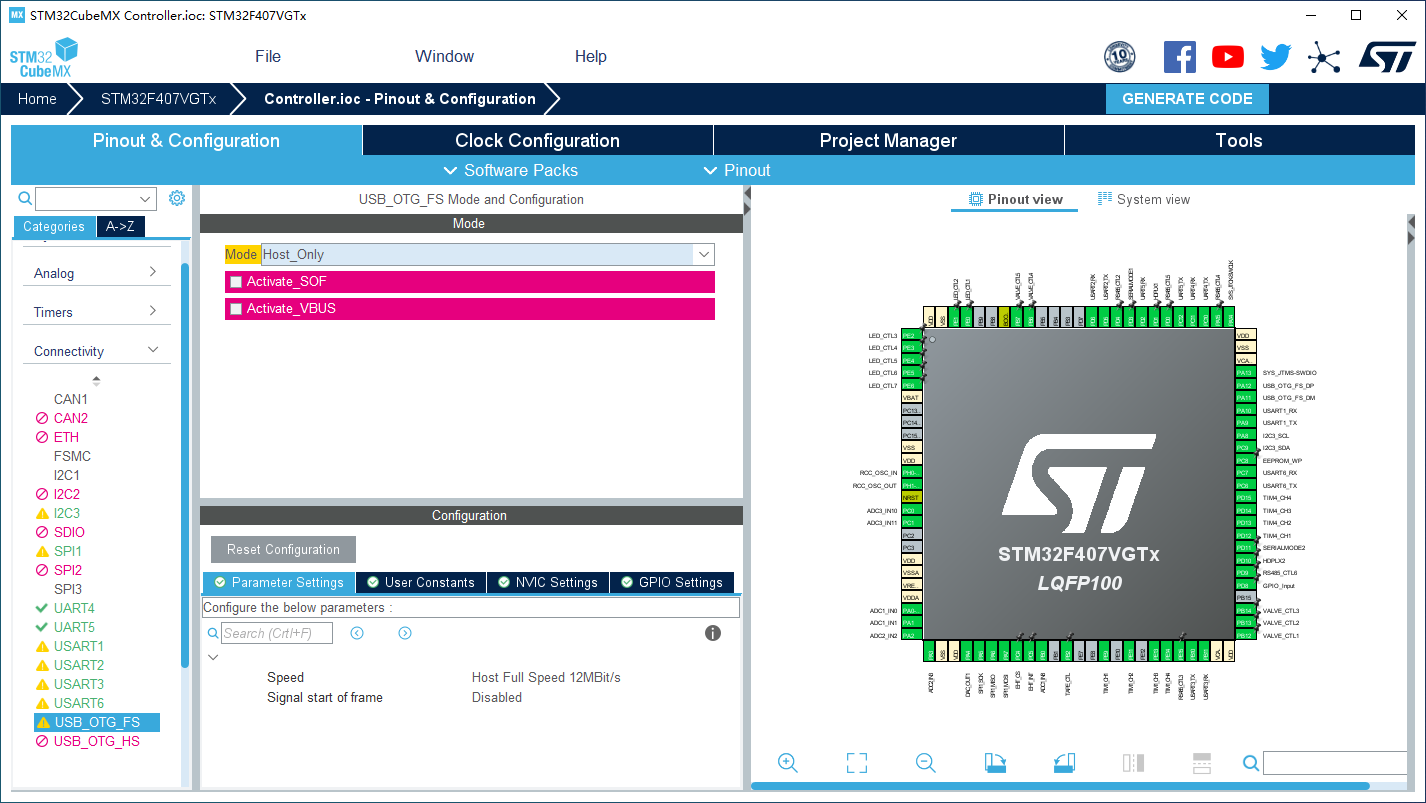
Task: Switch to the Tools tab
Action: click(1240, 140)
